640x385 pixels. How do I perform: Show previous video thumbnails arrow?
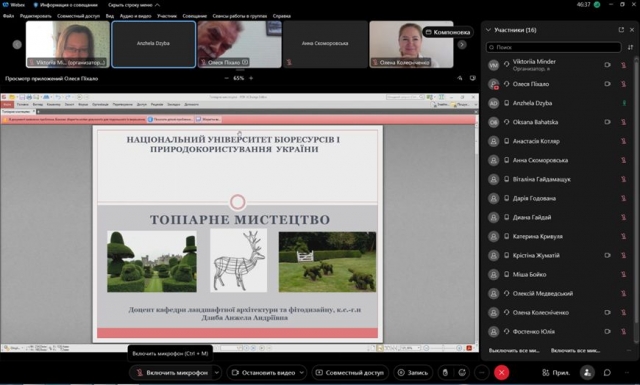[x=17, y=45]
